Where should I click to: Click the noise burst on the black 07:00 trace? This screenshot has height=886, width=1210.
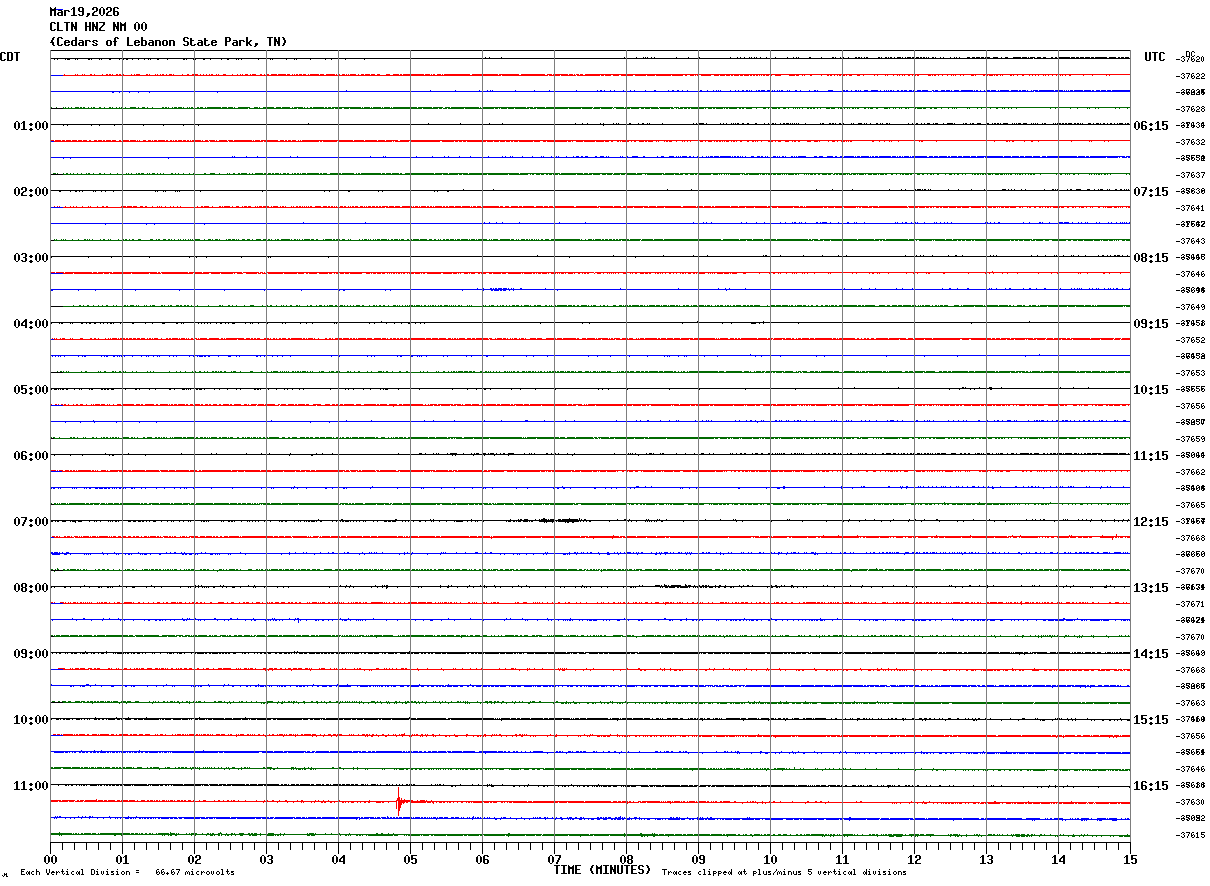(549, 520)
